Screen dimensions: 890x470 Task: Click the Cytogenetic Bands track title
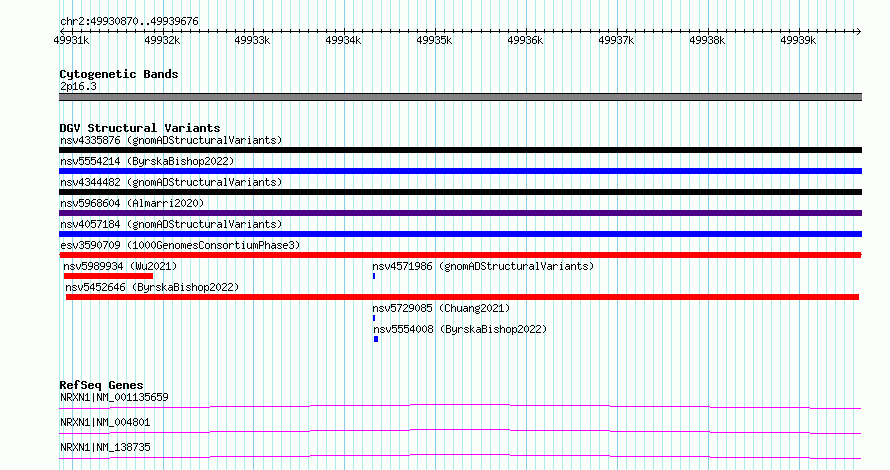pyautogui.click(x=119, y=74)
